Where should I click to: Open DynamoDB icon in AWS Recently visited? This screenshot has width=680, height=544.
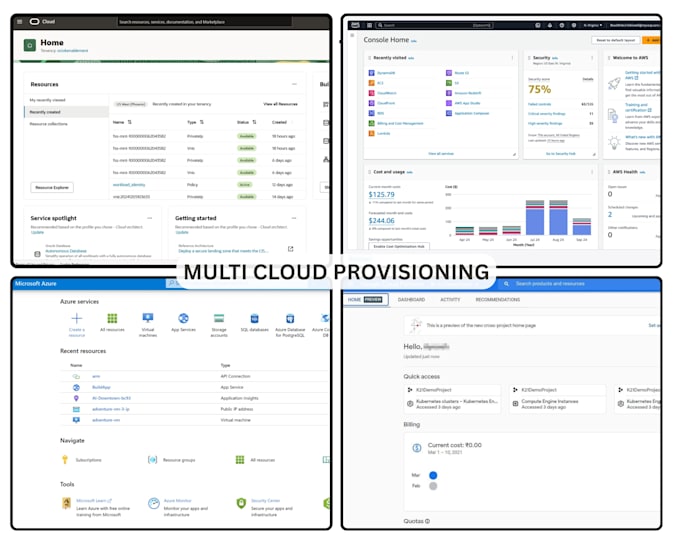(x=372, y=73)
